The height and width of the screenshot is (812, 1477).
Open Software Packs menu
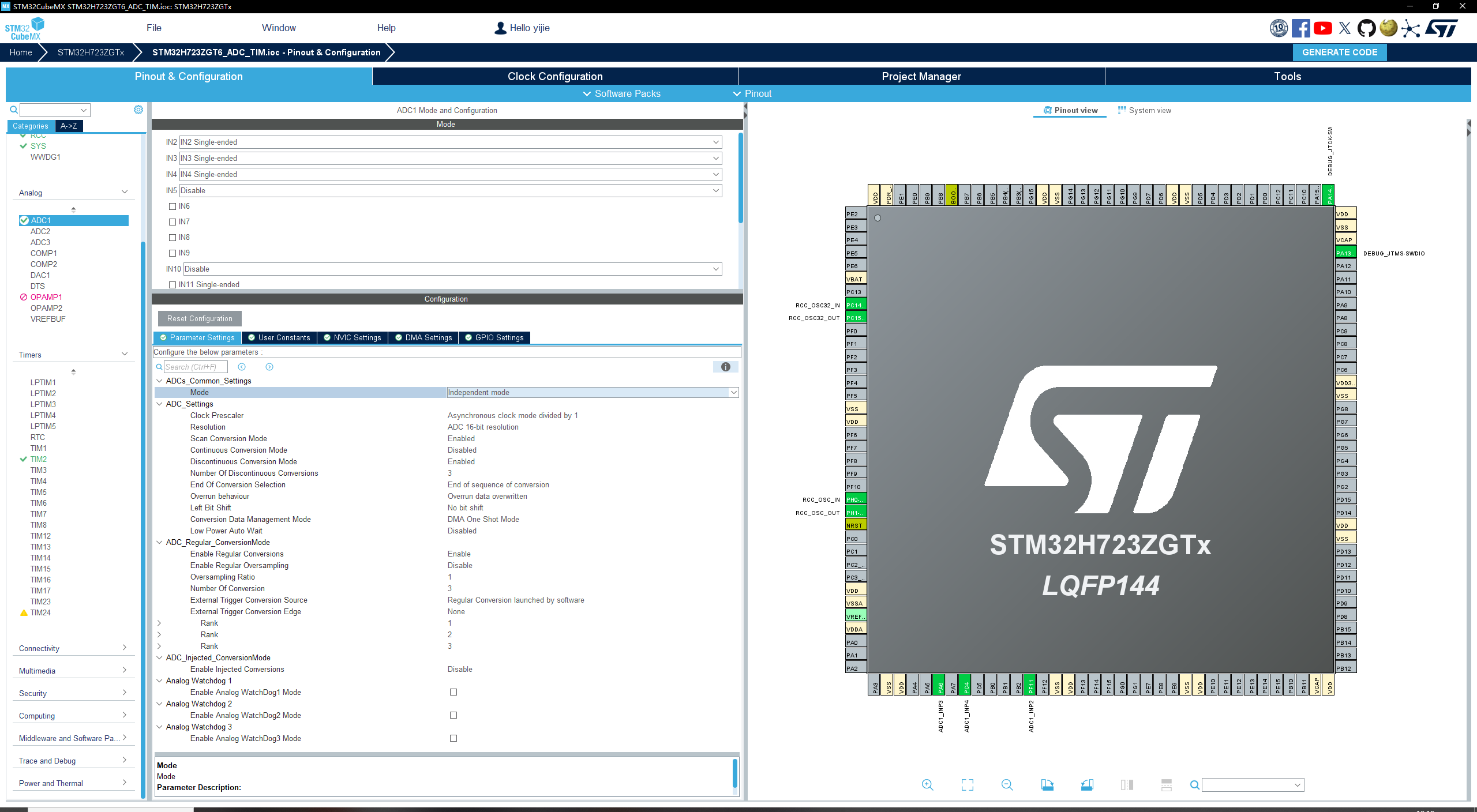coord(621,93)
